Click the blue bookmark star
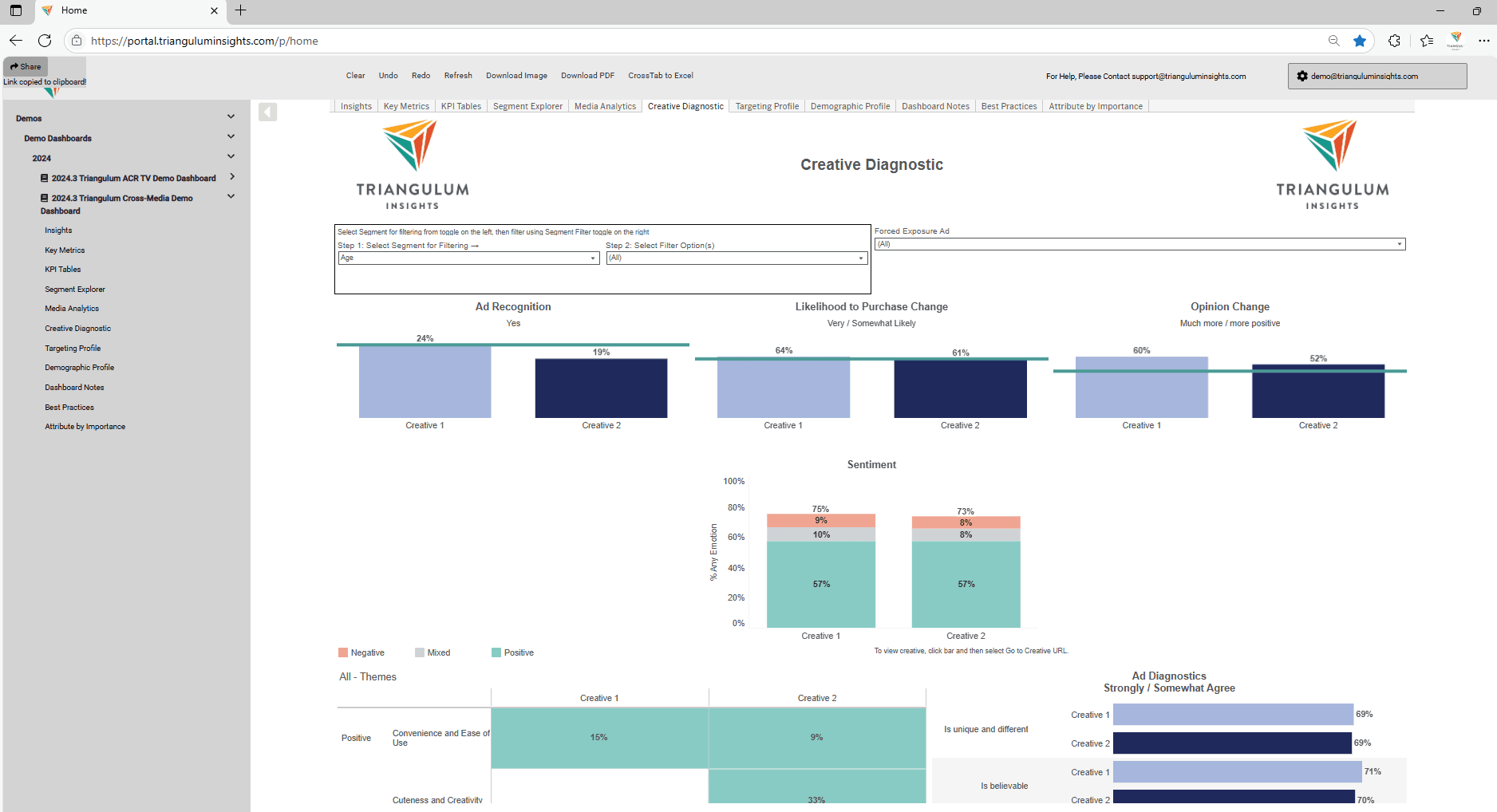Image resolution: width=1497 pixels, height=812 pixels. [1360, 40]
